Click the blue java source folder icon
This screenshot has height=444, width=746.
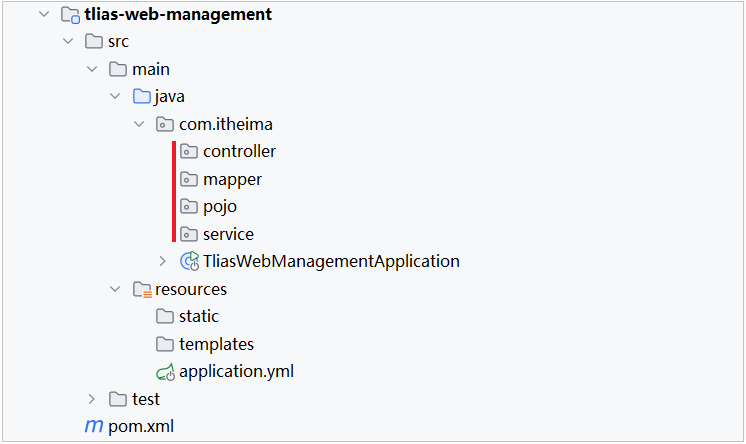[x=142, y=97]
